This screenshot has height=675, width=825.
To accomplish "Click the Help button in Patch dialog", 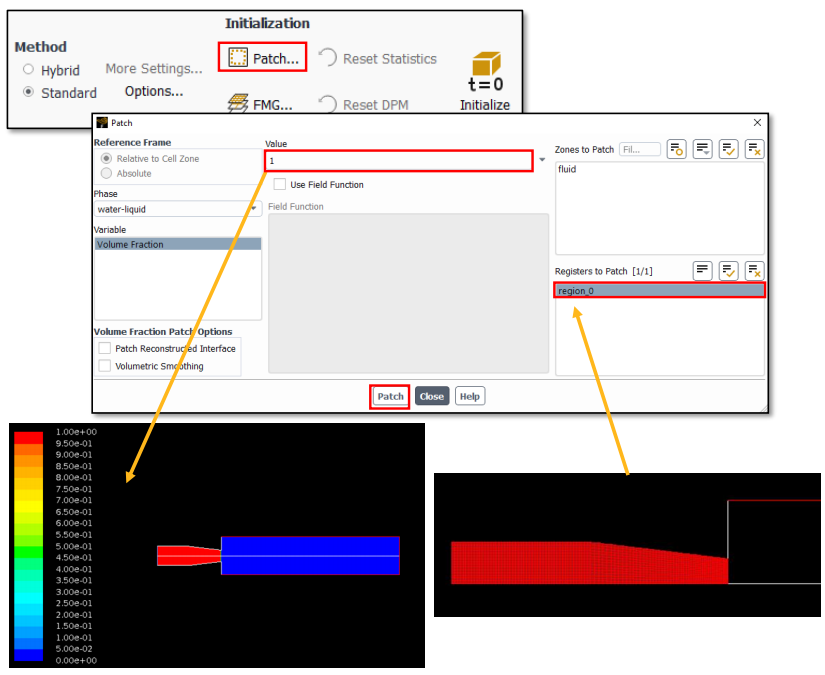I will pos(469,396).
